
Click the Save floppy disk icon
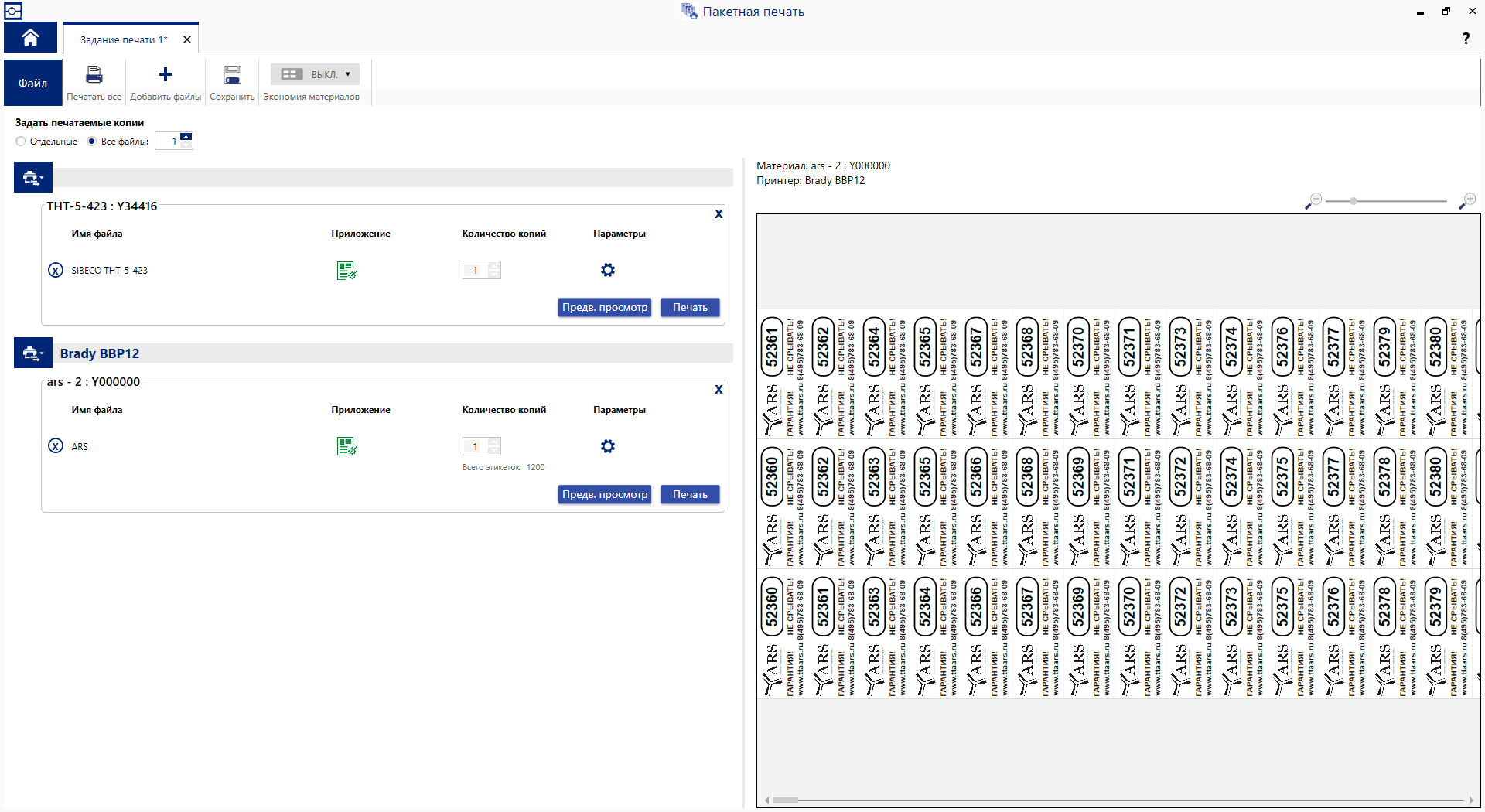232,75
